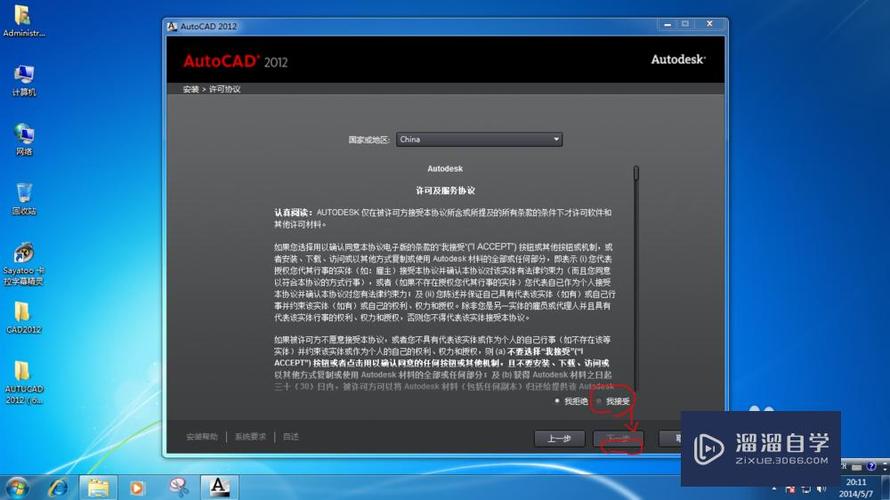Open the 自述 readme link
The height and width of the screenshot is (500, 890).
point(291,436)
